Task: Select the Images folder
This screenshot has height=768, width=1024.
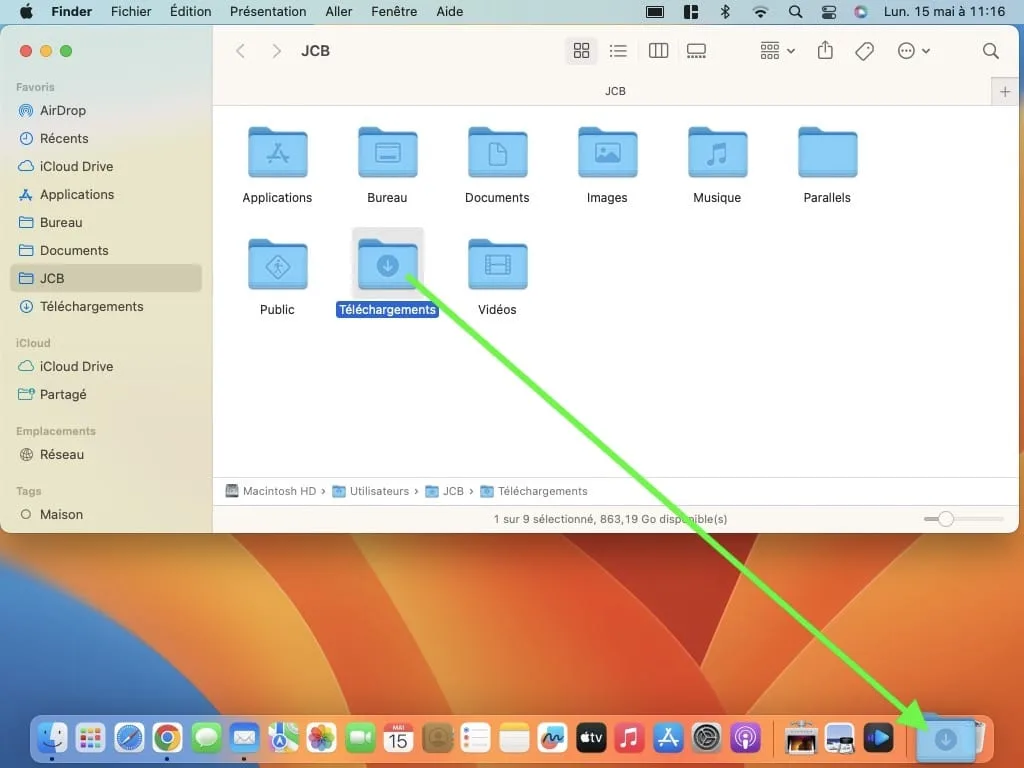Action: (607, 152)
